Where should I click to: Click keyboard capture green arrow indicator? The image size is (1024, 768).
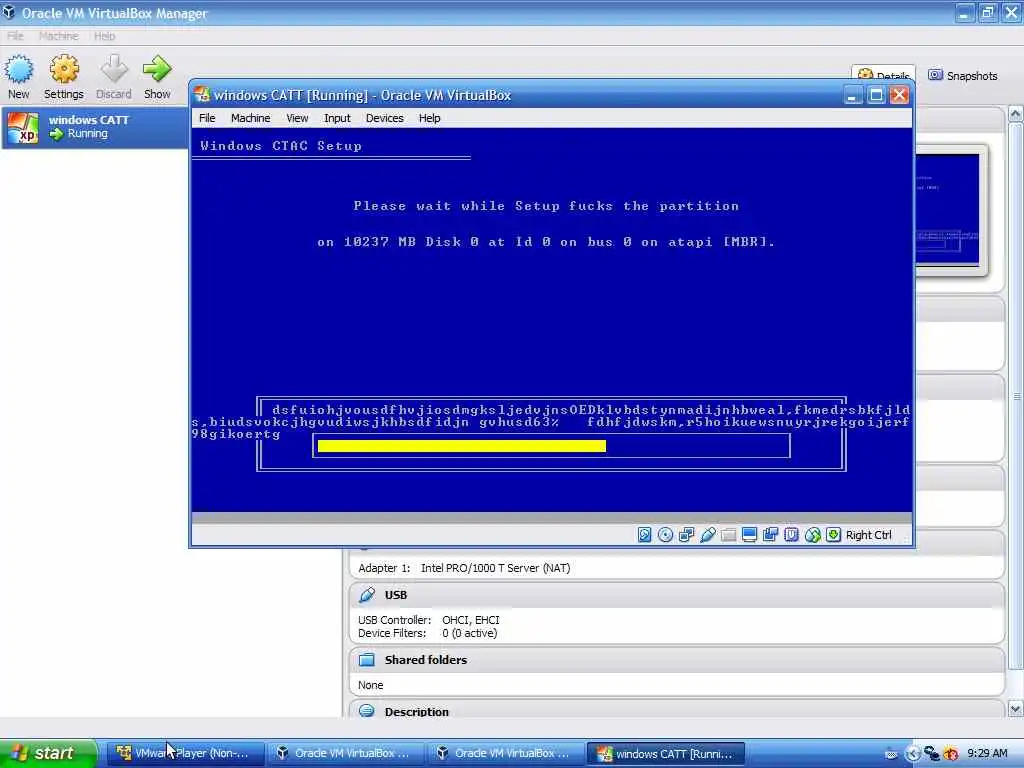click(x=833, y=535)
